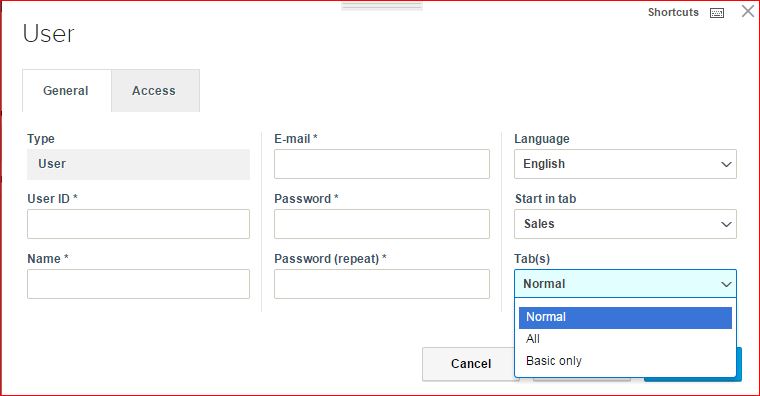Screen dimensions: 760x396
Task: Click the Cancel button
Action: coord(469,364)
